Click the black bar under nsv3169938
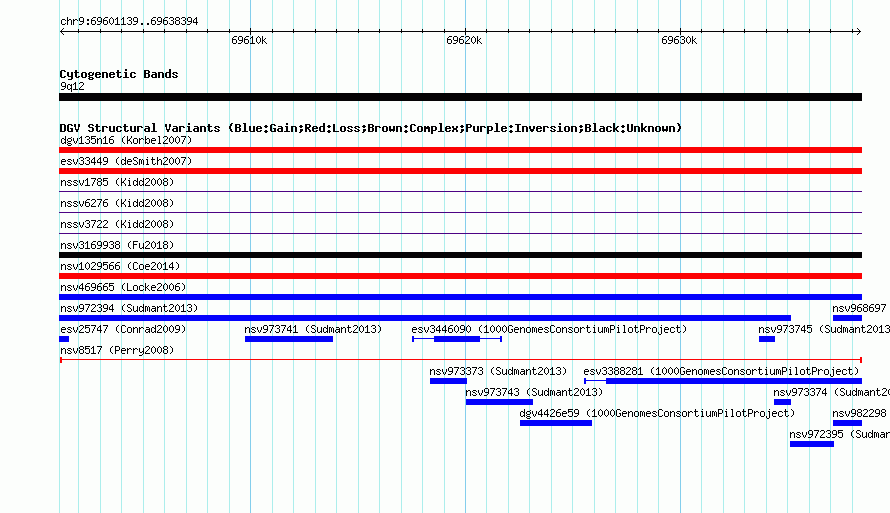The image size is (890, 513). click(x=460, y=255)
